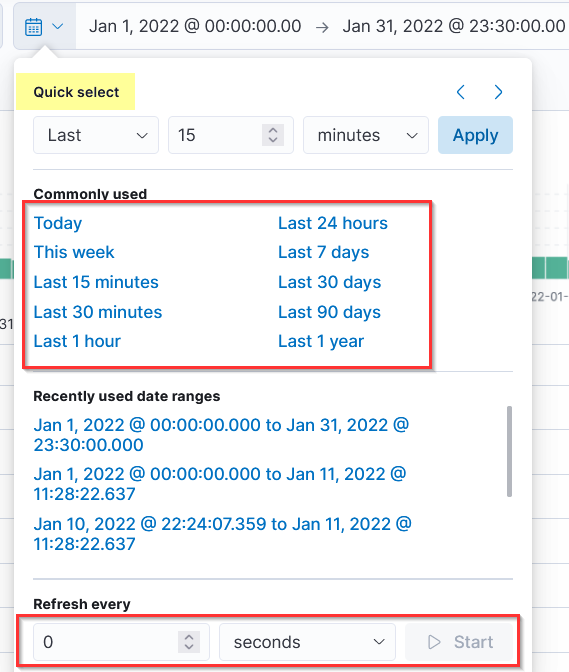This screenshot has height=672, width=569.
Task: Click end date Jan 31, 2022 @ 23:30:00.00
Action: 454,27
